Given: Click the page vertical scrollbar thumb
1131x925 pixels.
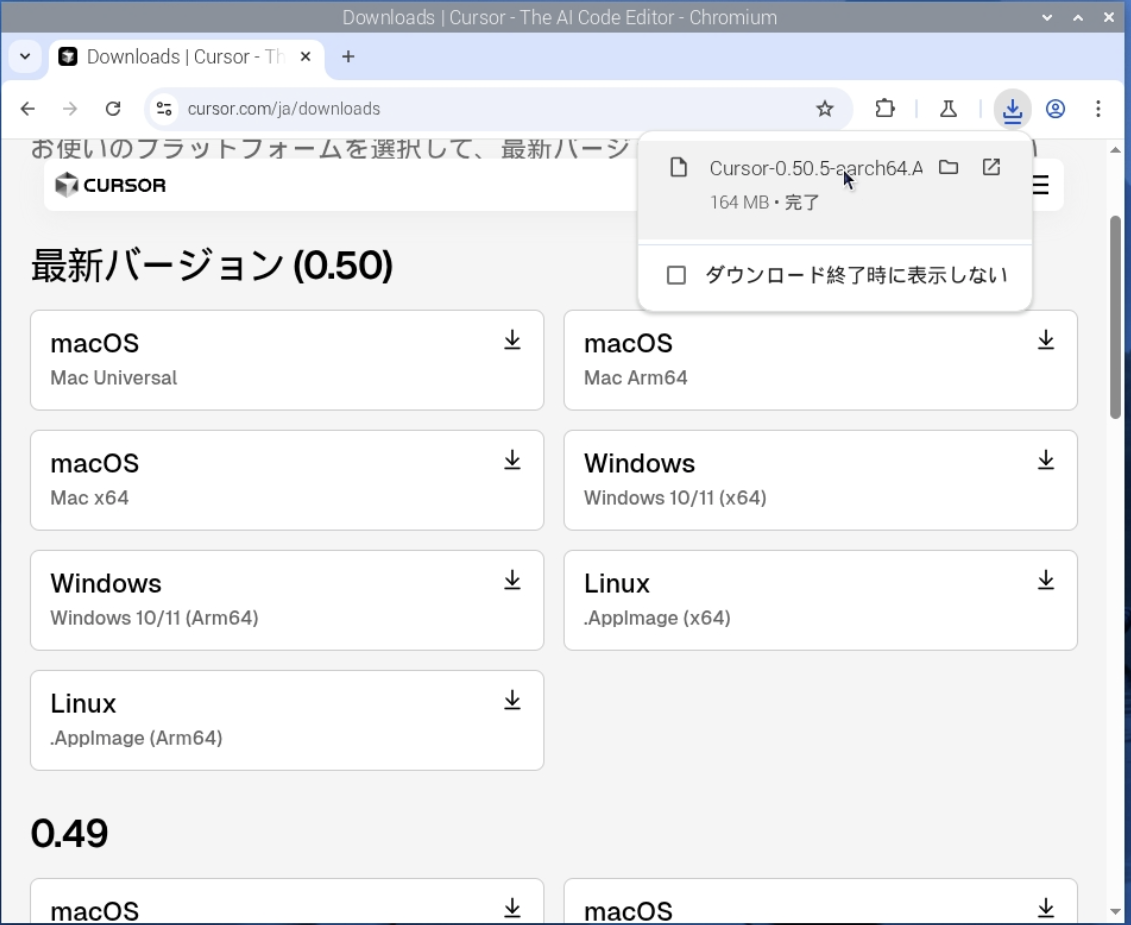Looking at the screenshot, I should pyautogui.click(x=1115, y=316).
